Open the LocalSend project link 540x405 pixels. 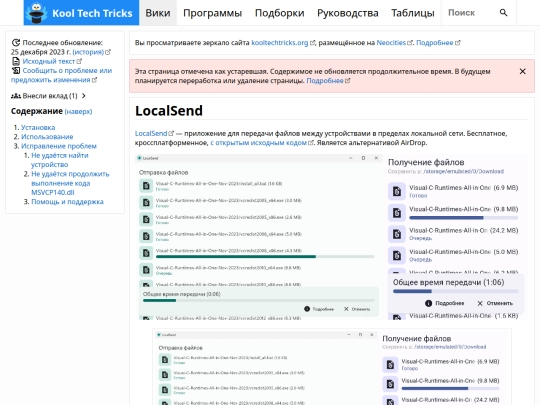[x=151, y=133]
